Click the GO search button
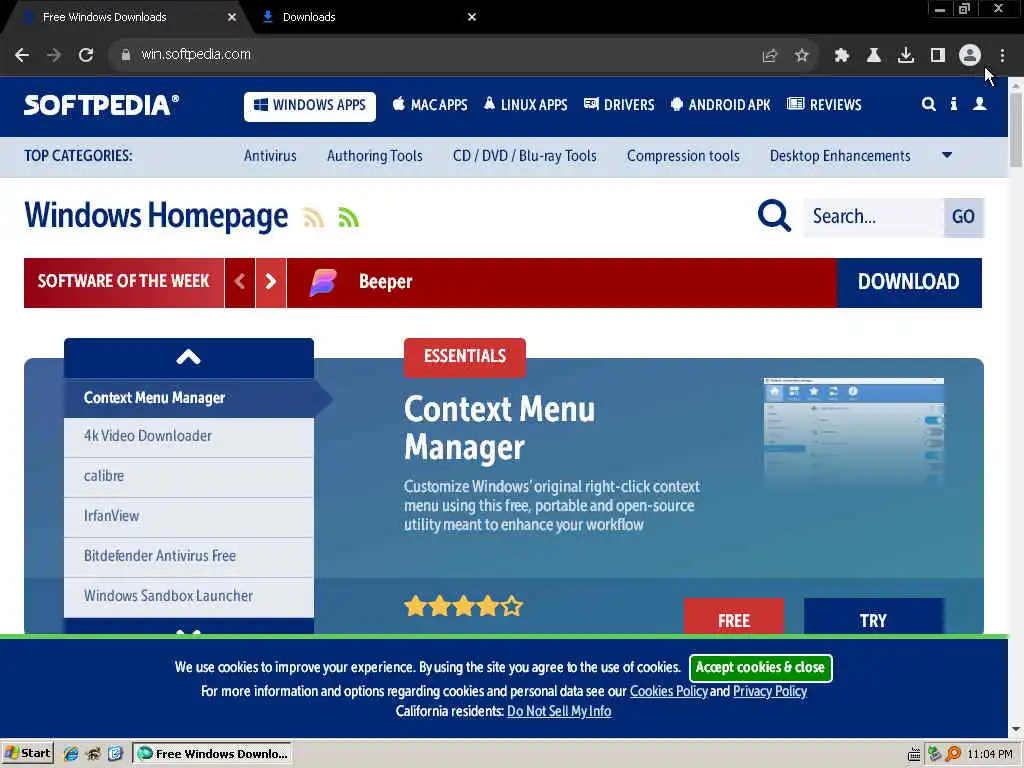This screenshot has width=1024, height=768. tap(963, 217)
